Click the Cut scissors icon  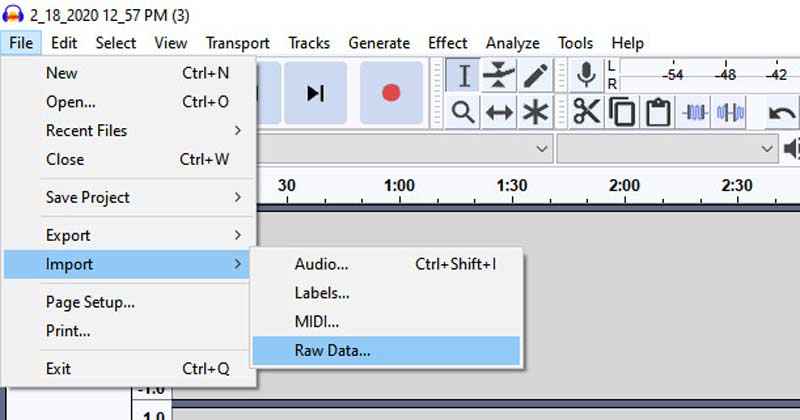tap(587, 112)
